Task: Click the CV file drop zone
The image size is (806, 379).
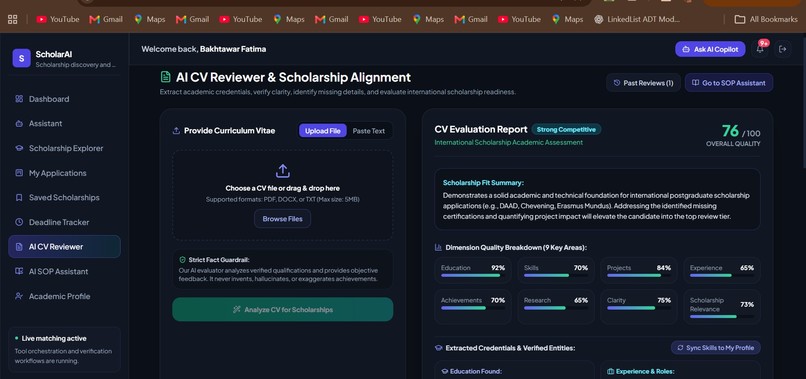Action: [283, 195]
